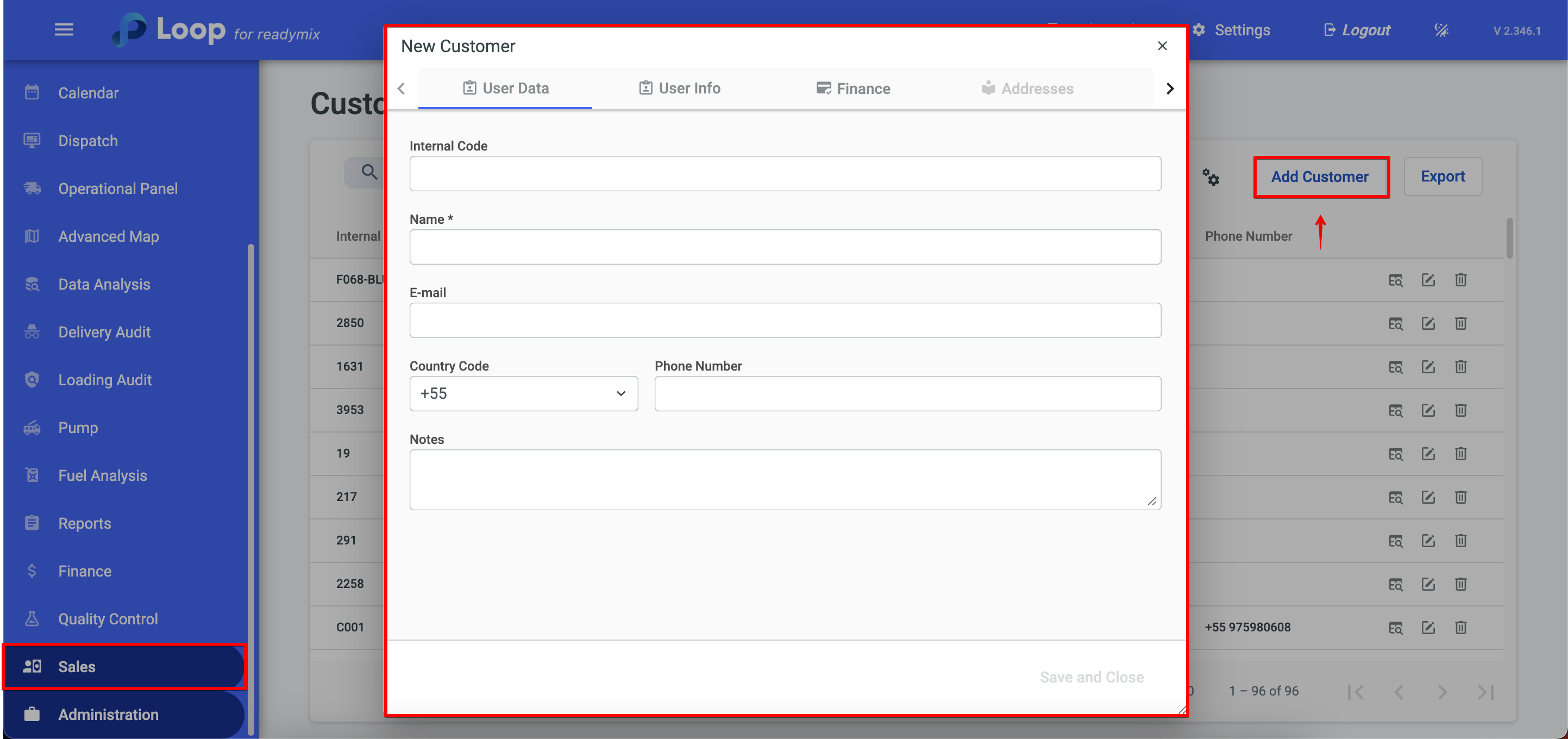Click delete trash icon in first row
The image size is (1568, 739).
click(1460, 279)
